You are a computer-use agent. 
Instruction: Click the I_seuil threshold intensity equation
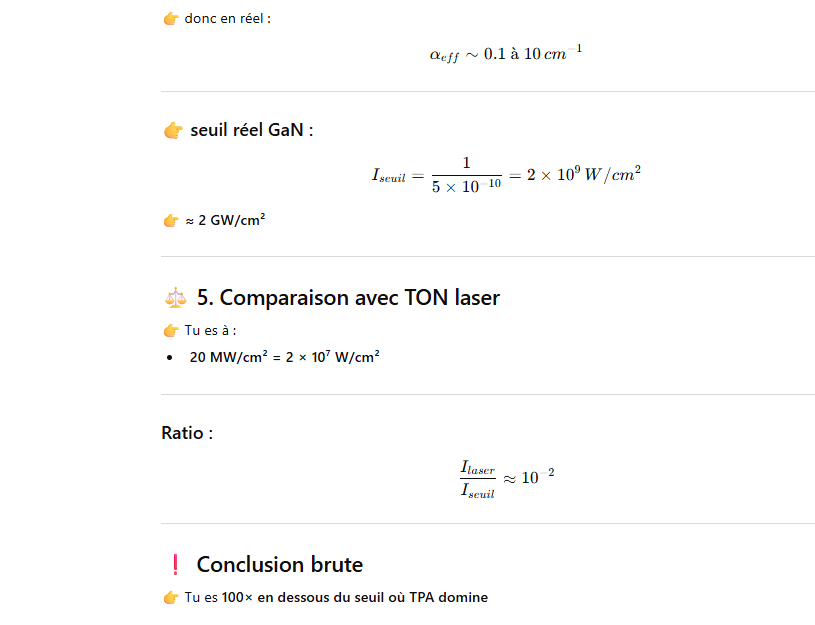[505, 175]
